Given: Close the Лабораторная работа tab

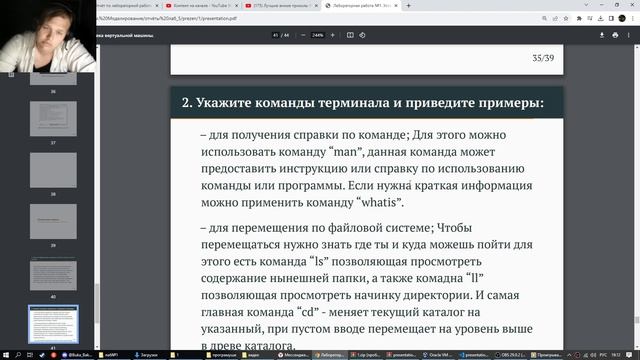Looking at the screenshot, I should (x=396, y=6).
